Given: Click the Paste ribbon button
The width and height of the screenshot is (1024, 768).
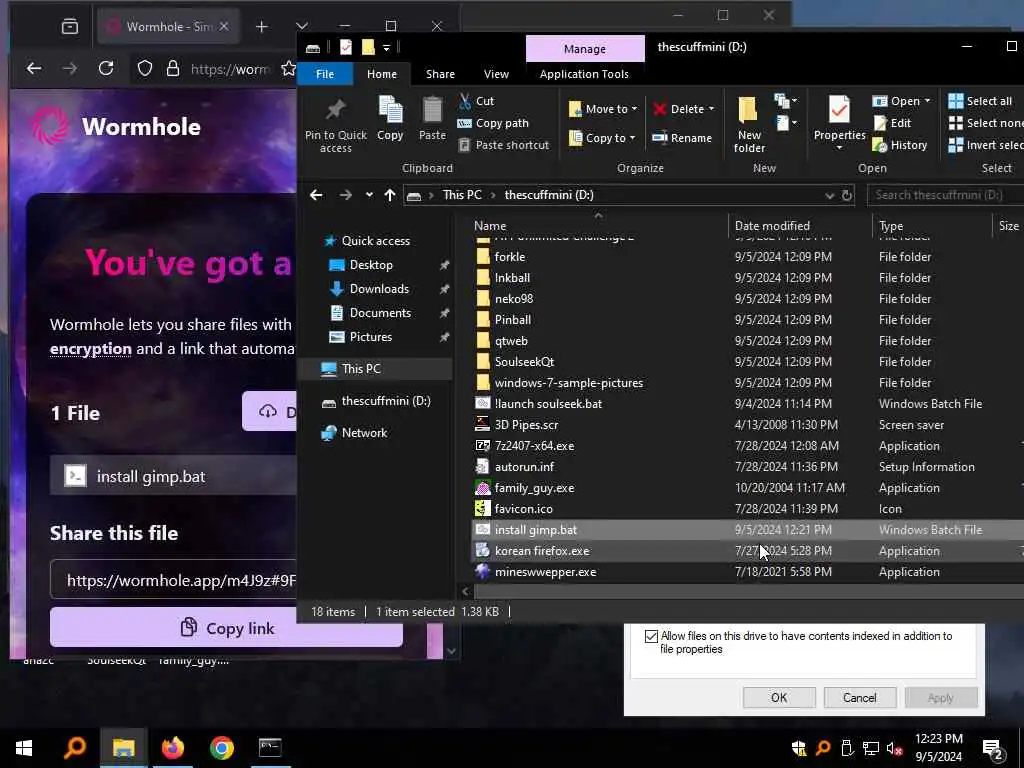Looking at the screenshot, I should coord(432,118).
